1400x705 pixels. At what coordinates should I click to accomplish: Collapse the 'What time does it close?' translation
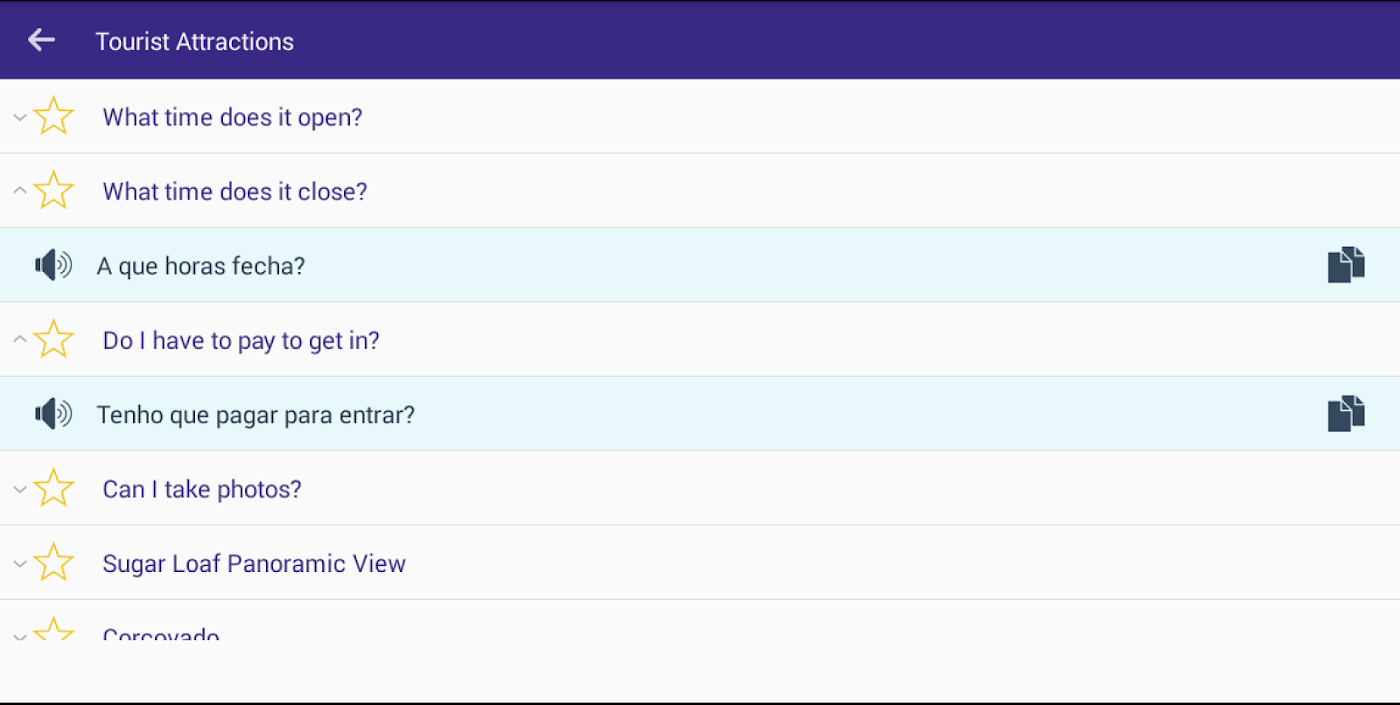click(19, 190)
